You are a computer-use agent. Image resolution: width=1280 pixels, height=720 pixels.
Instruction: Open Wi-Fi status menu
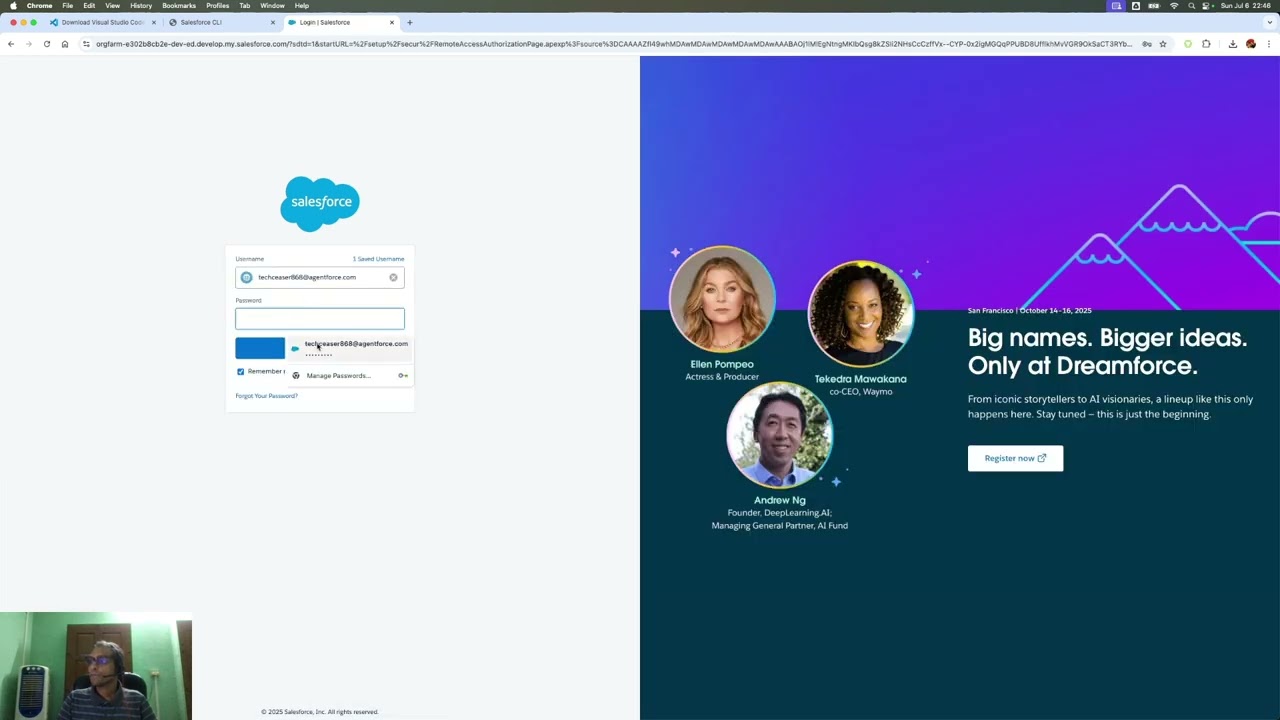1174,6
